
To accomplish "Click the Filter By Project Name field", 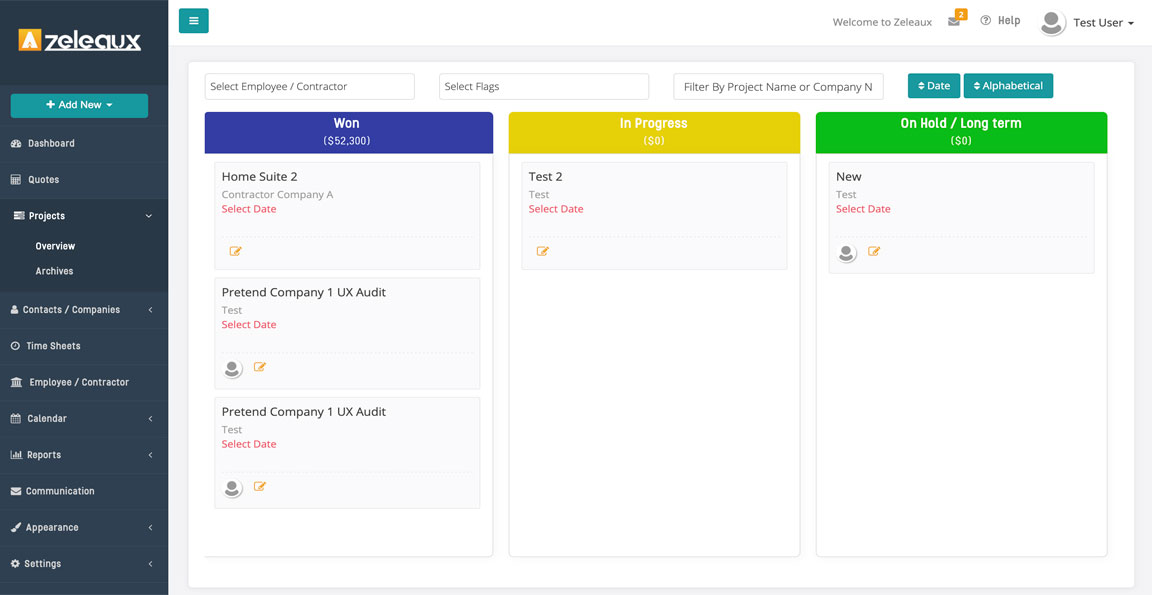I will coord(778,86).
